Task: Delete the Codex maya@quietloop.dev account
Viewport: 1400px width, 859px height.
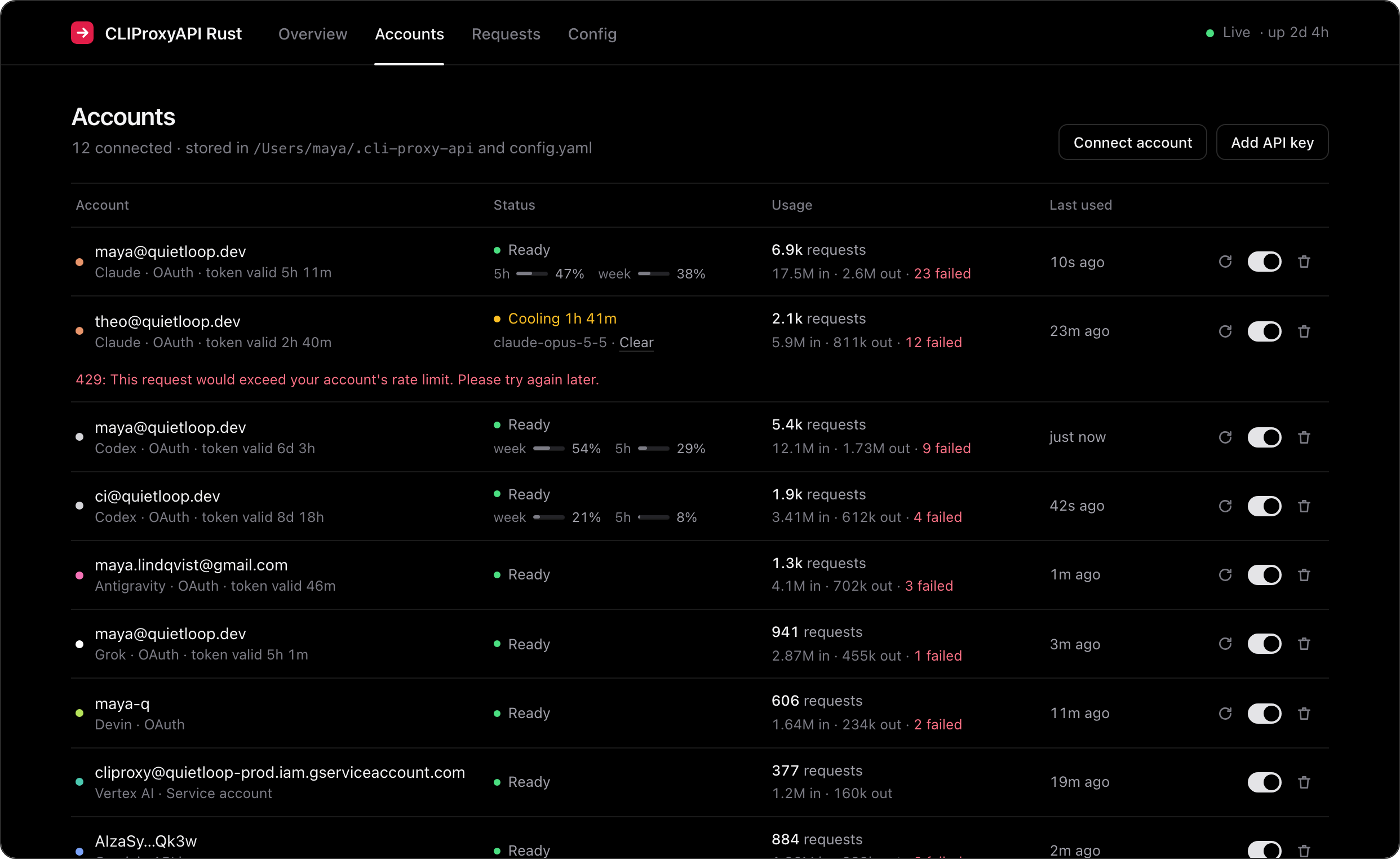Action: (x=1304, y=437)
